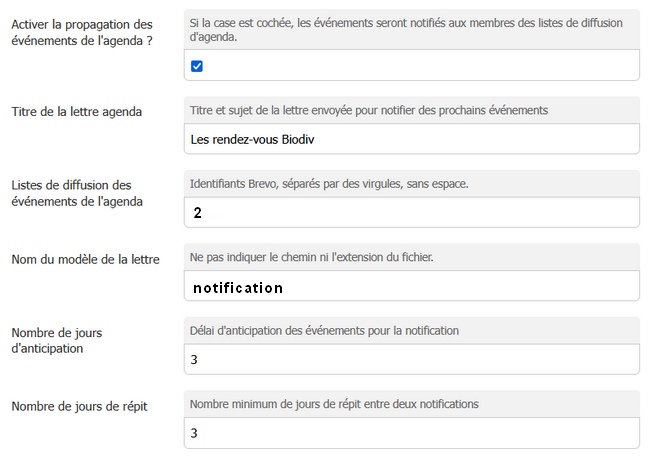Click the 'Délai d'anticipation des événements' description
The image size is (650, 458).
click(x=324, y=330)
